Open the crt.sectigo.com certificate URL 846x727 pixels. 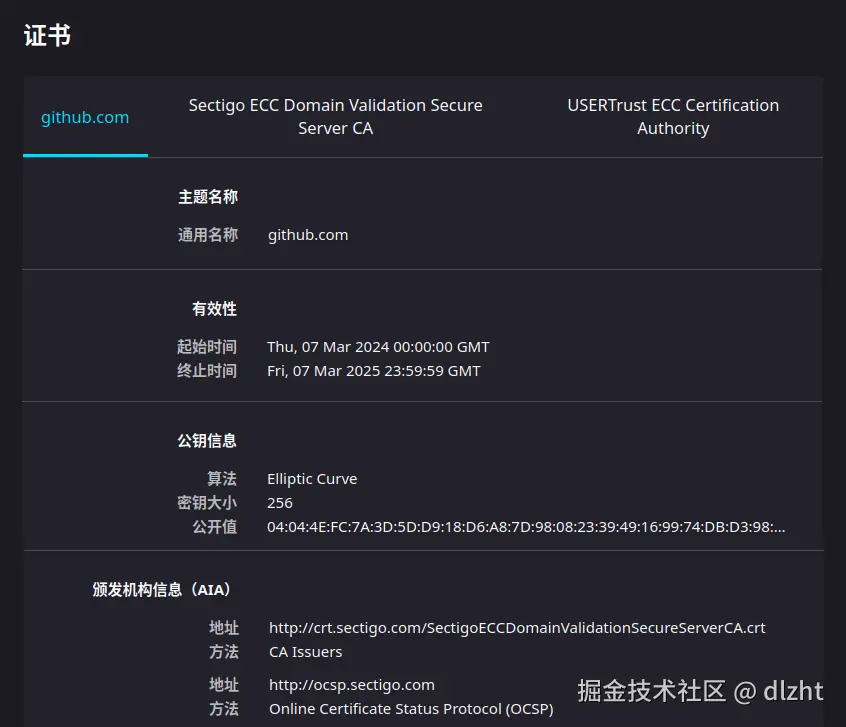pyautogui.click(x=517, y=628)
